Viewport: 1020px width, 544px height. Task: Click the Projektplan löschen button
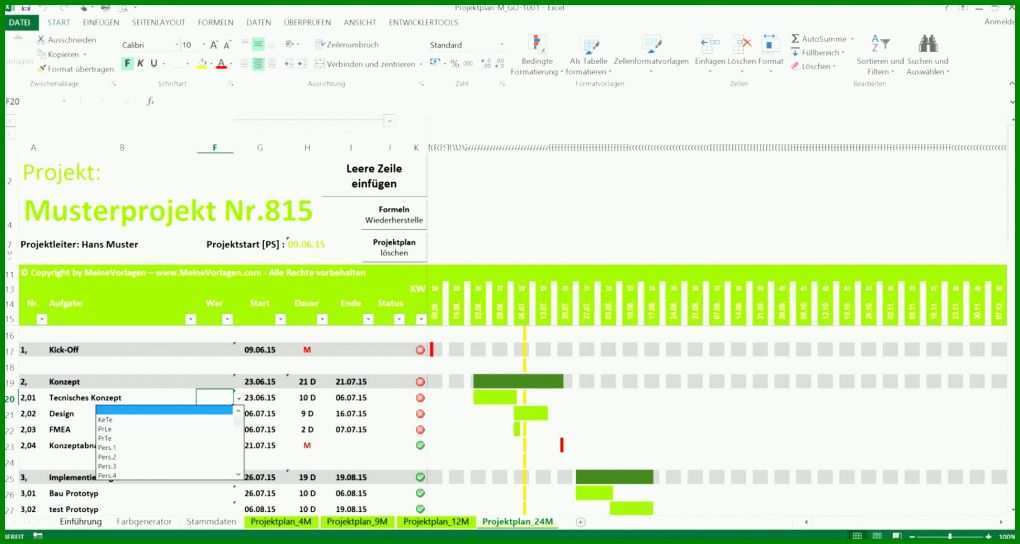pos(394,247)
